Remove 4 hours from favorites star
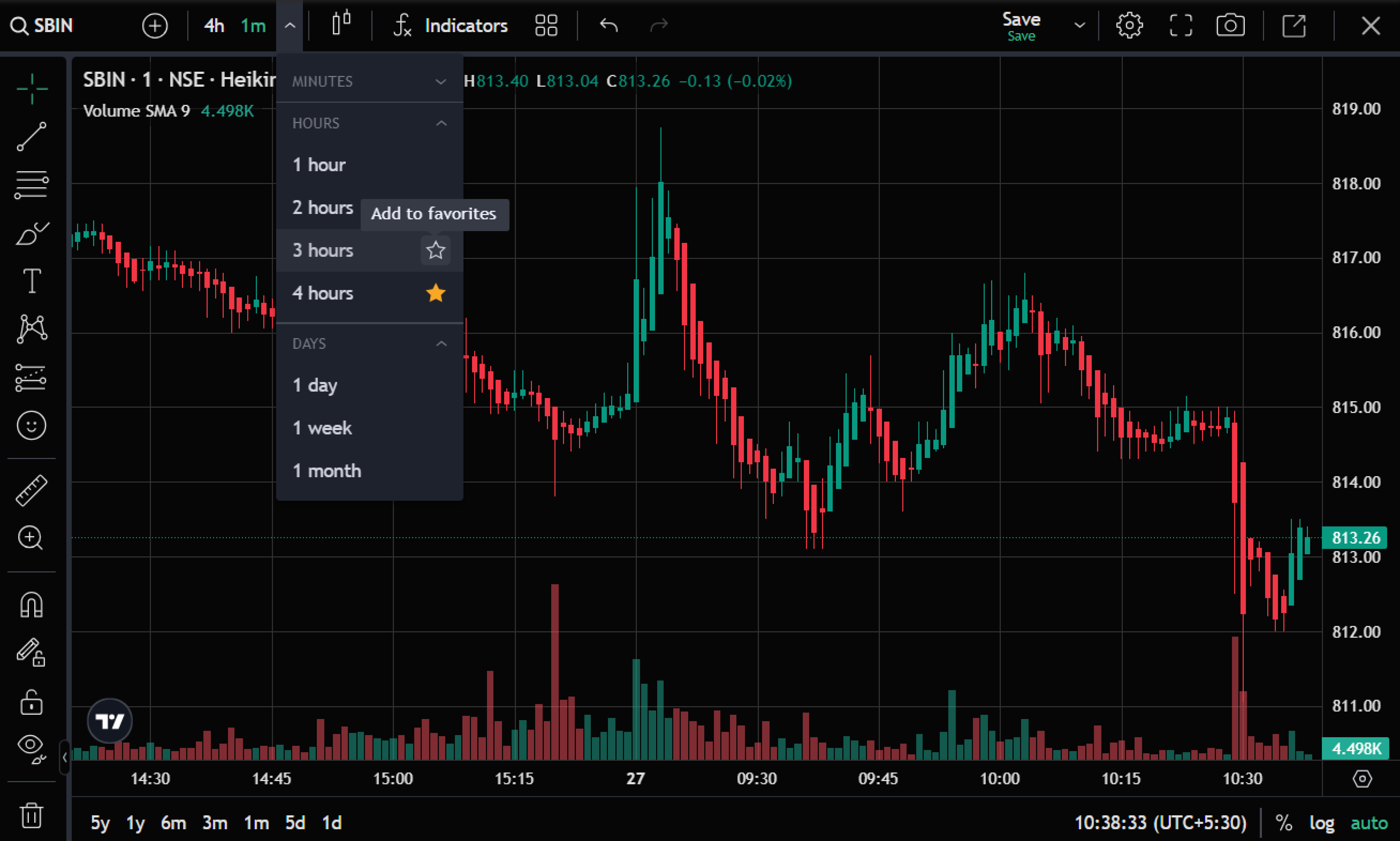This screenshot has width=1400, height=841. [x=435, y=293]
